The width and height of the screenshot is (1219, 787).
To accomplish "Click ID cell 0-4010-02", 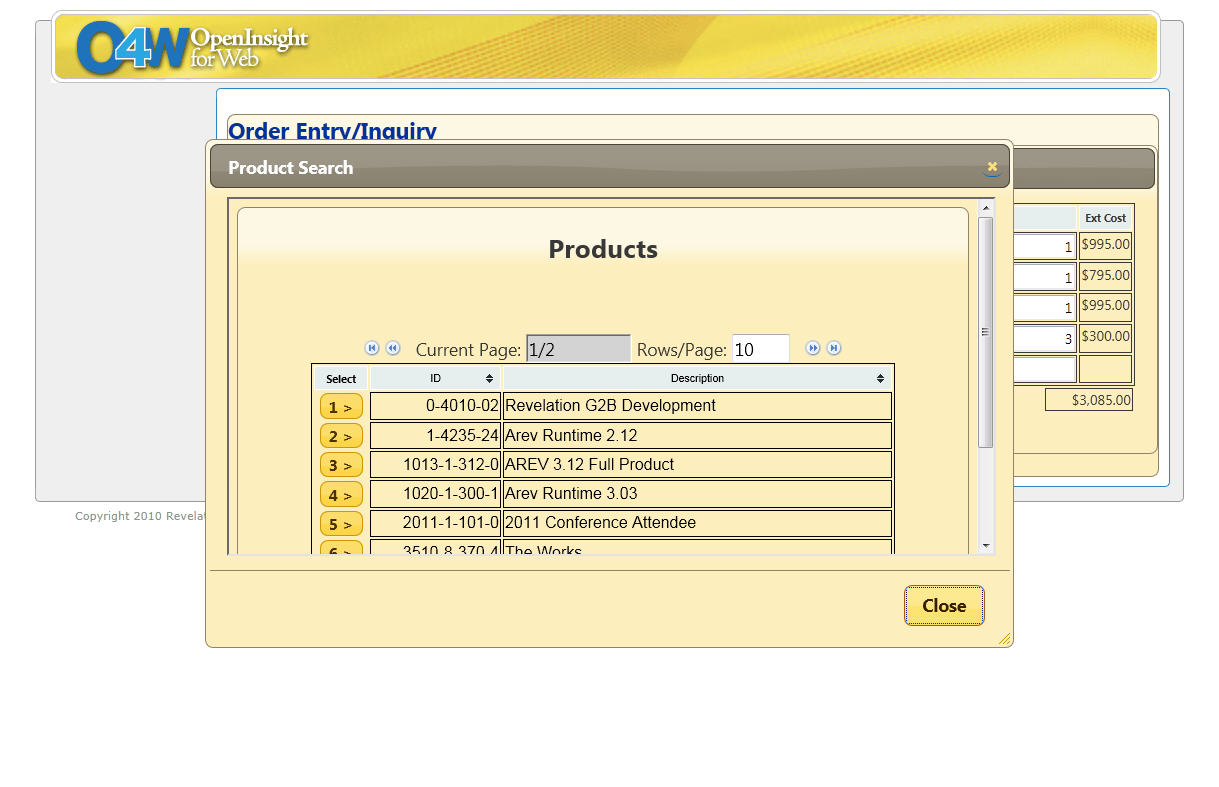I will [x=435, y=406].
